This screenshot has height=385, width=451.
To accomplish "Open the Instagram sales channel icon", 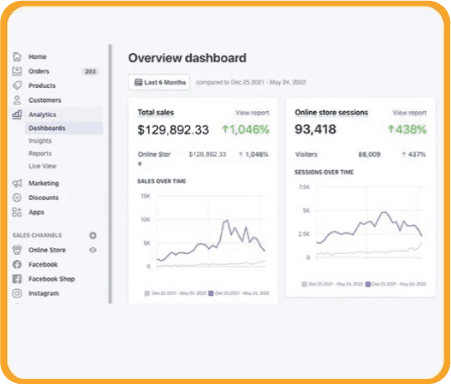I will pyautogui.click(x=17, y=293).
